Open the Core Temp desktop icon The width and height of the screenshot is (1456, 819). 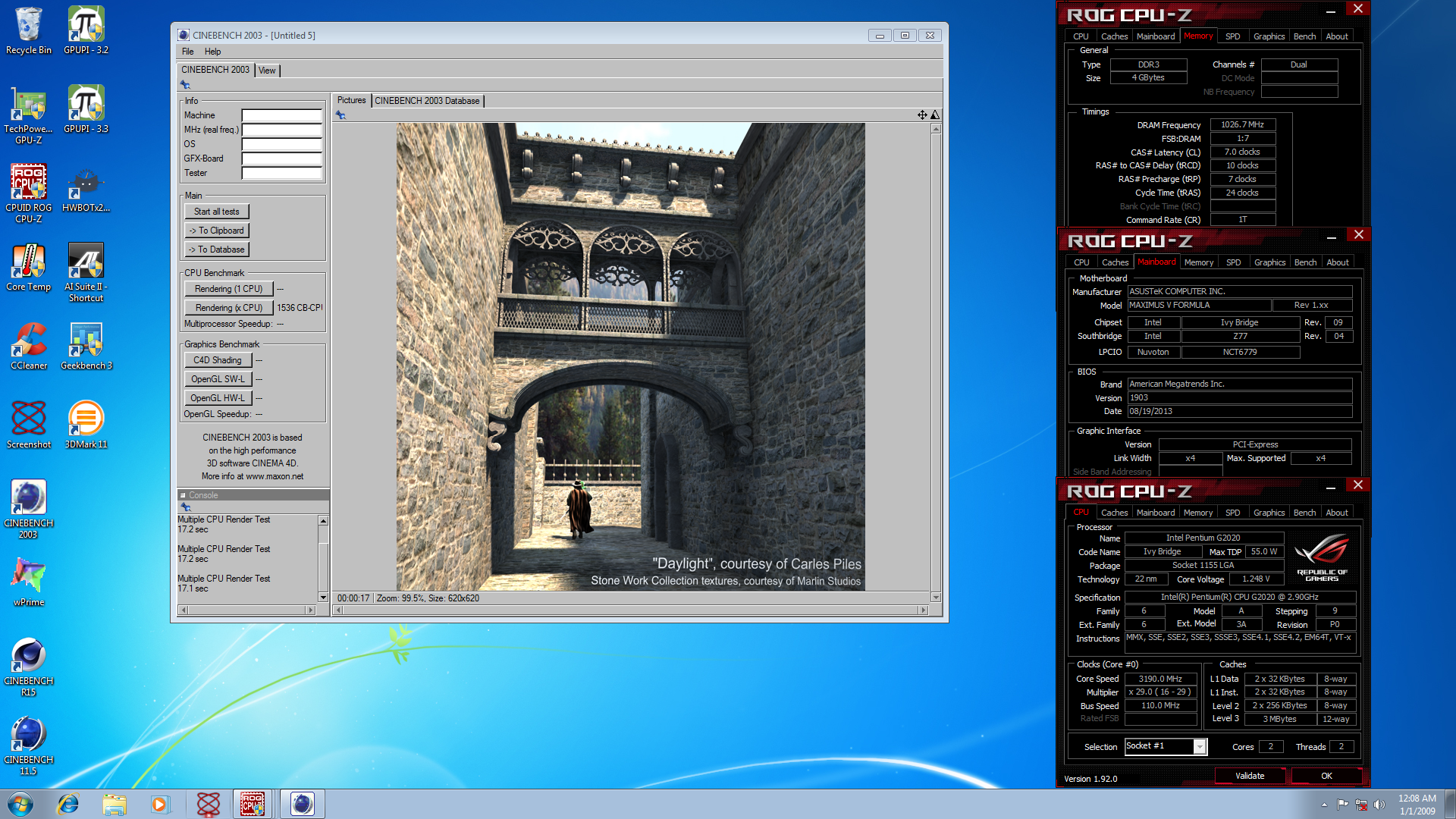pos(28,268)
